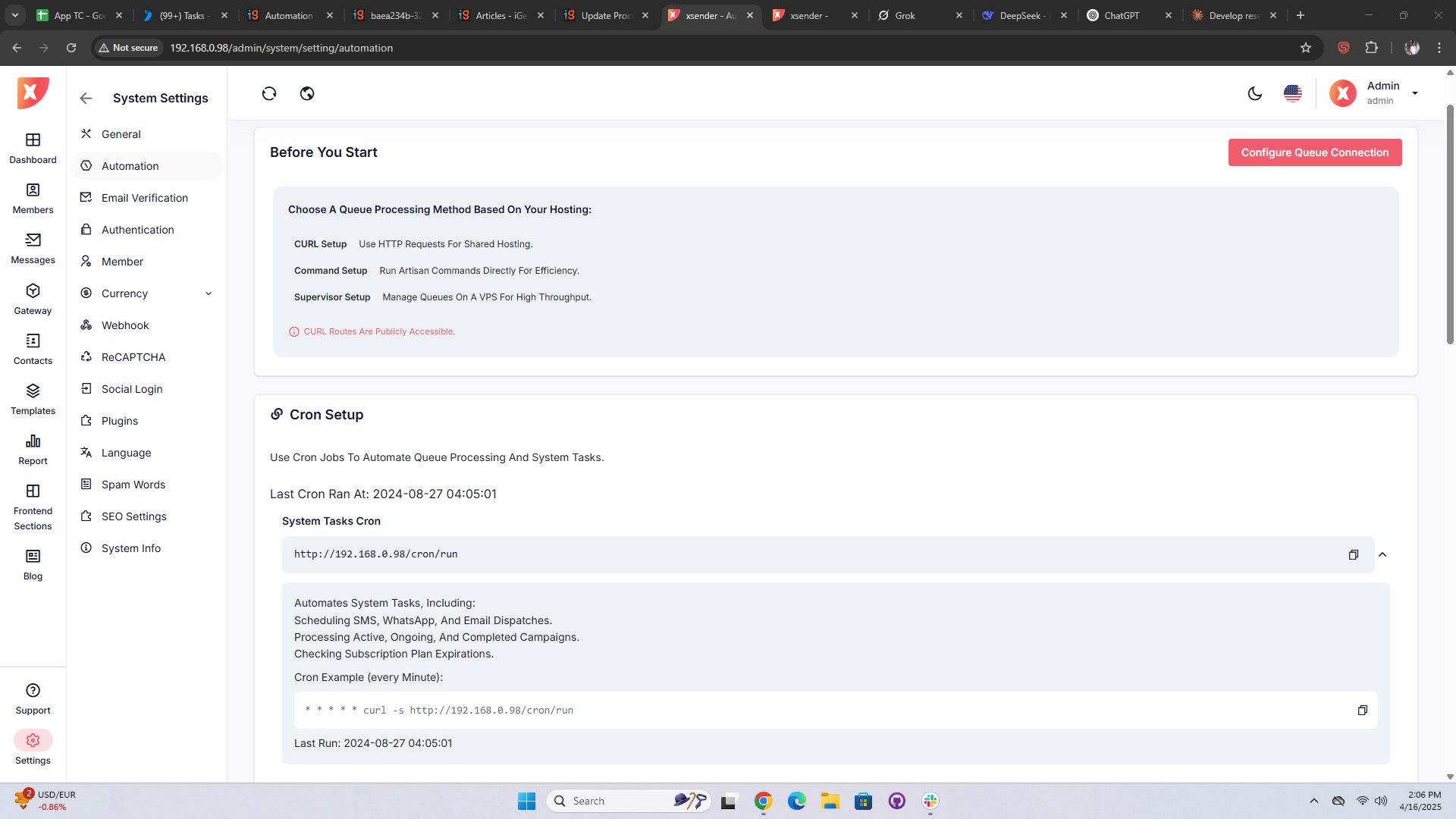The image size is (1456, 819).
Task: Toggle dark mode with the moon icon
Action: (x=1255, y=93)
